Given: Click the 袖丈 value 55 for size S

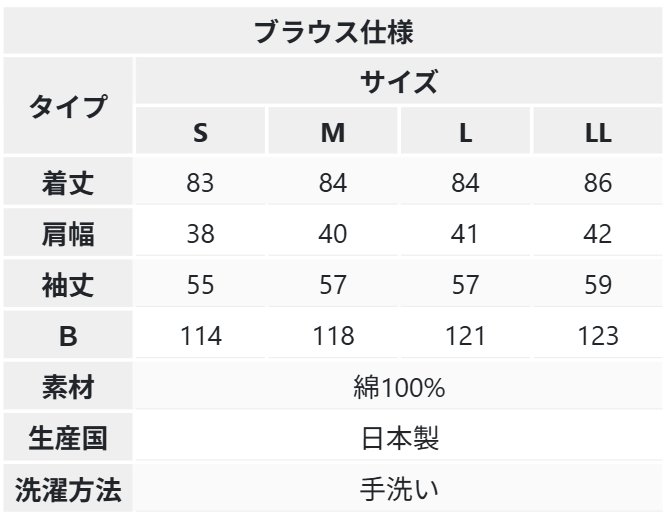Looking at the screenshot, I should pyautogui.click(x=201, y=286).
